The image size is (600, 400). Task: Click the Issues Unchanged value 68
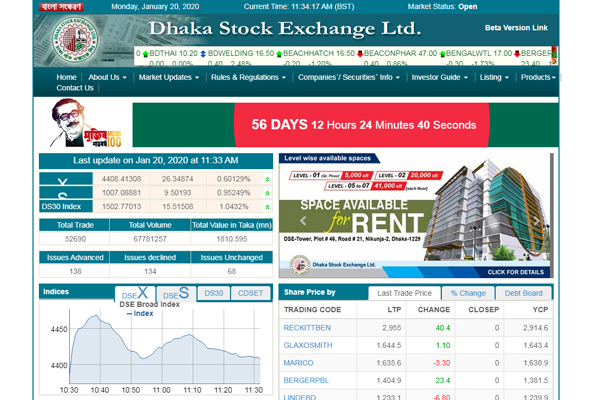(232, 271)
